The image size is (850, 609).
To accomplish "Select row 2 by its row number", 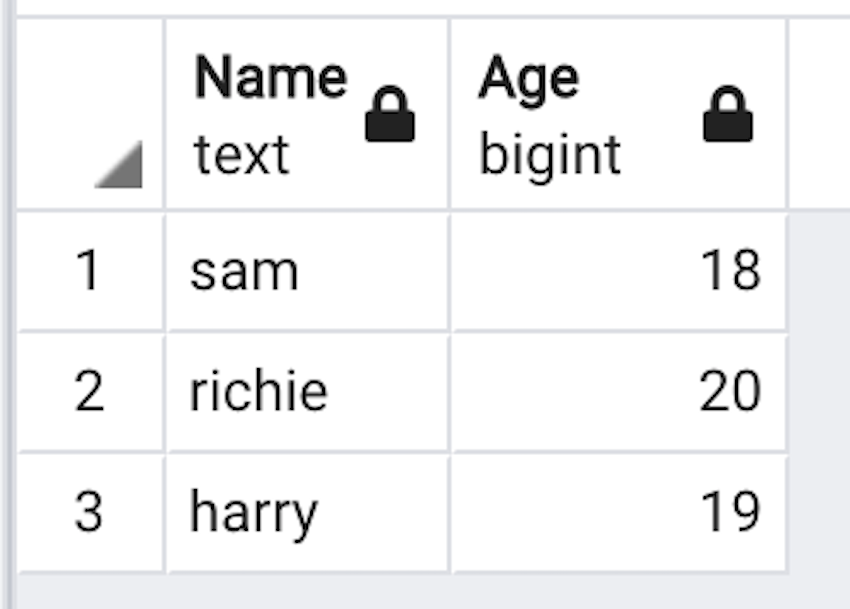I will click(89, 391).
